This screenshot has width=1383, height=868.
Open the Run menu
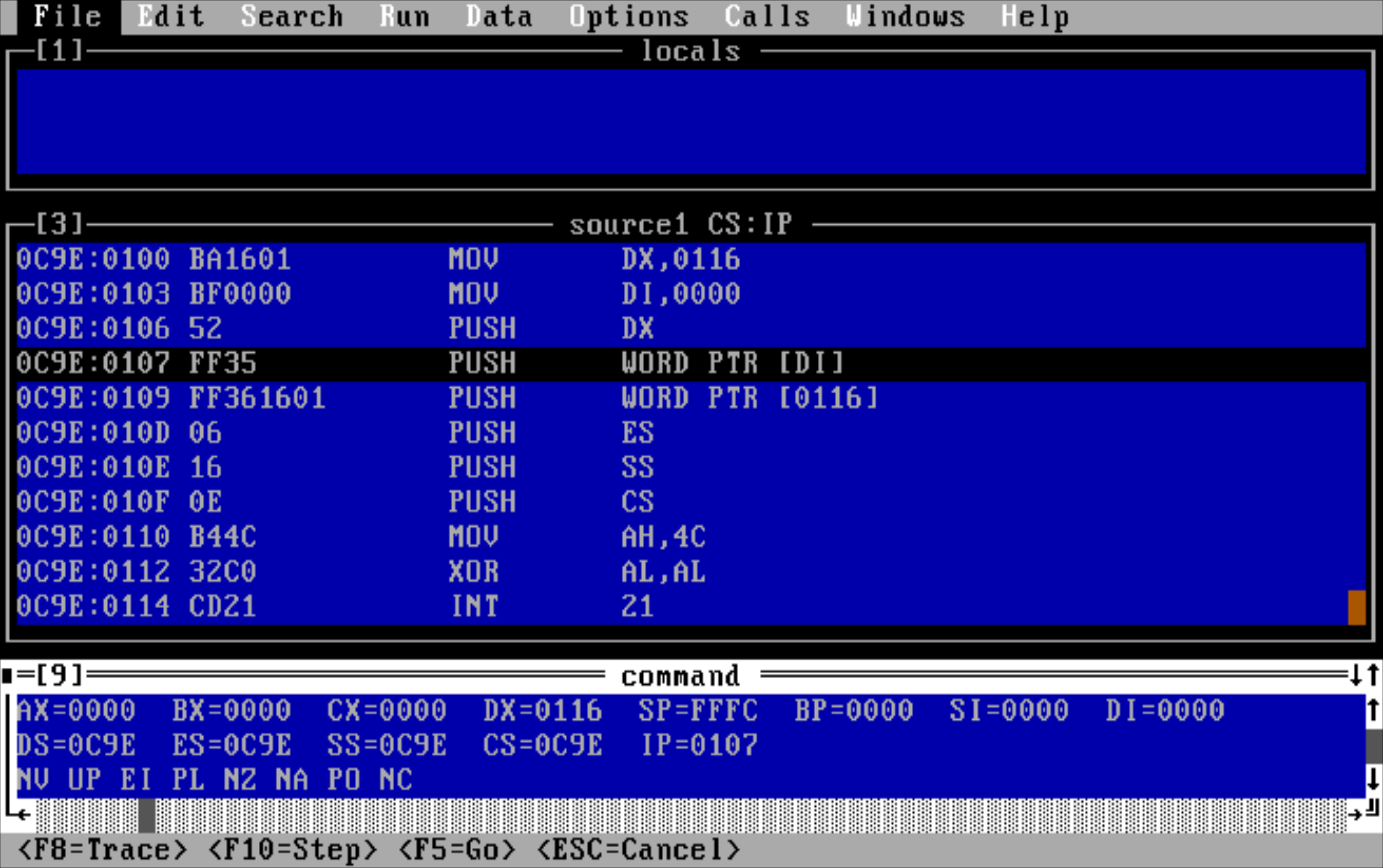(404, 16)
